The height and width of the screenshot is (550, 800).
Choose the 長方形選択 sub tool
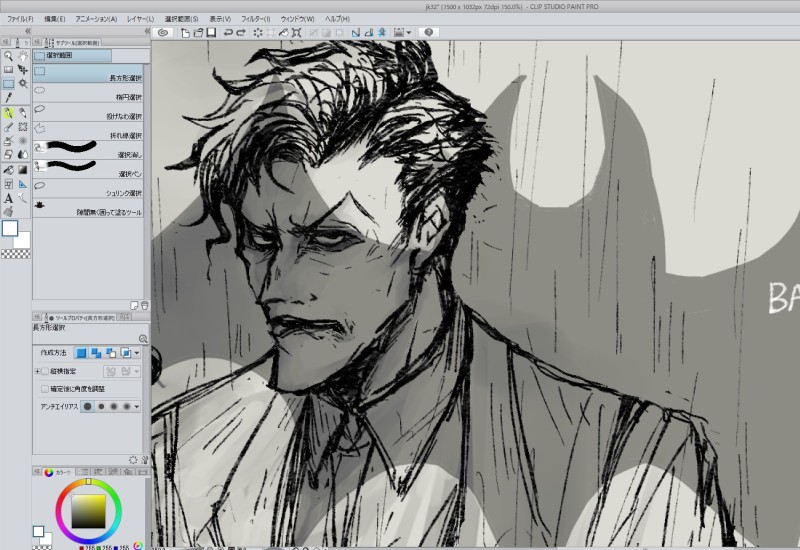point(88,73)
